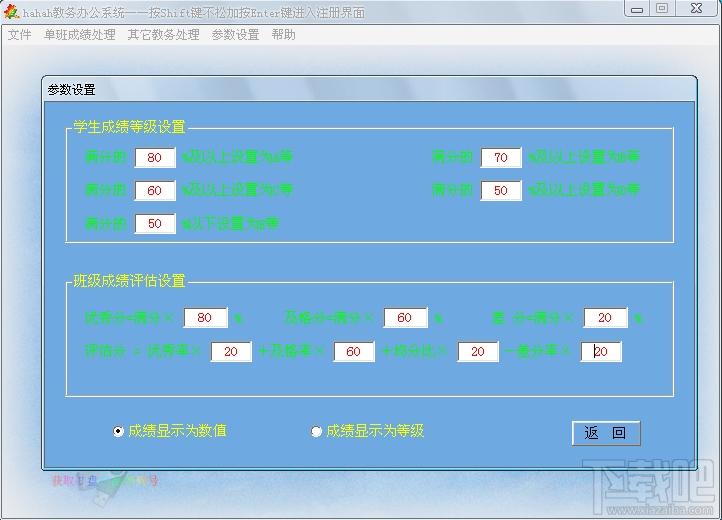Close the application window
The height and width of the screenshot is (520, 722).
[x=696, y=8]
